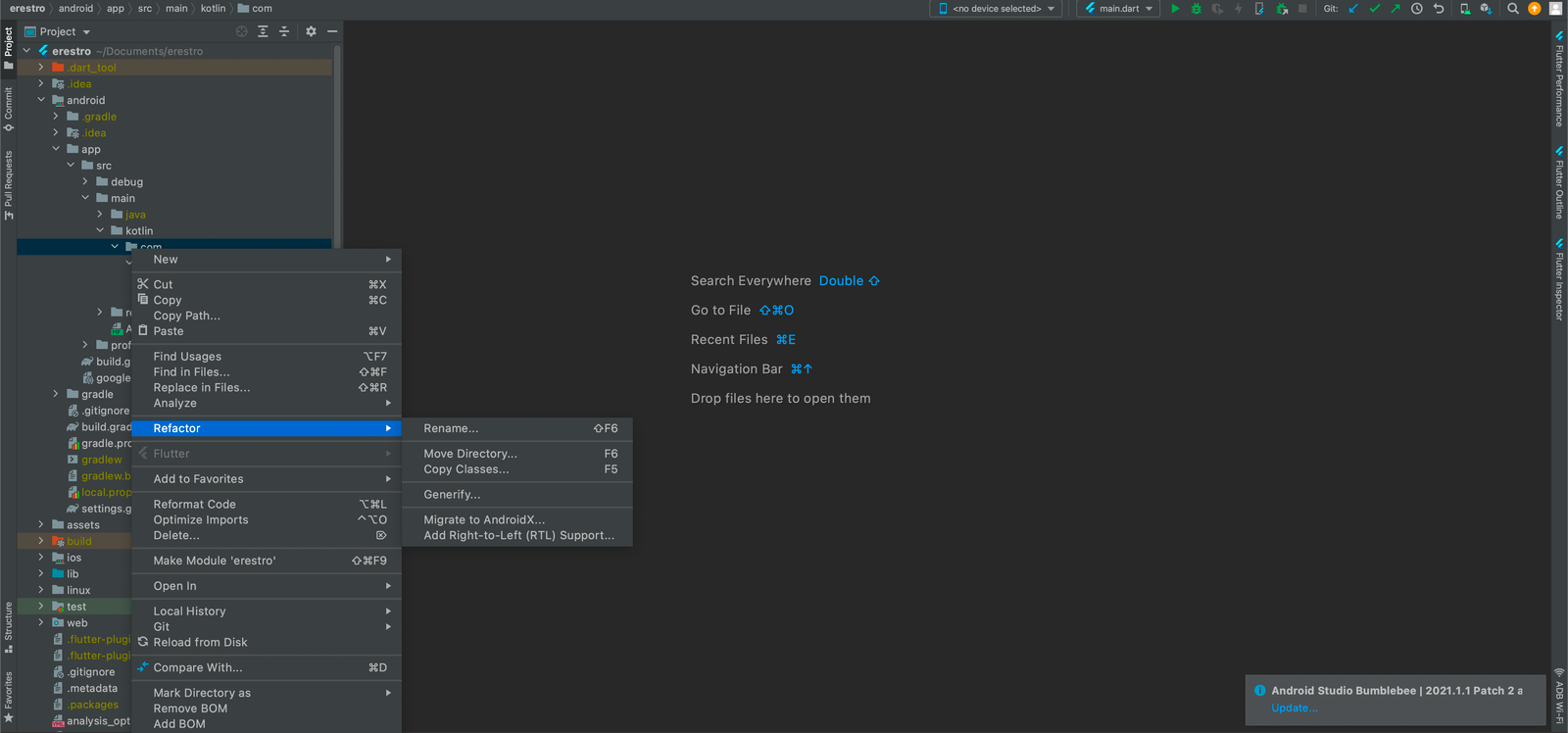Viewport: 1568px width, 733px height.
Task: Open Git history clock icon
Action: 1416,9
